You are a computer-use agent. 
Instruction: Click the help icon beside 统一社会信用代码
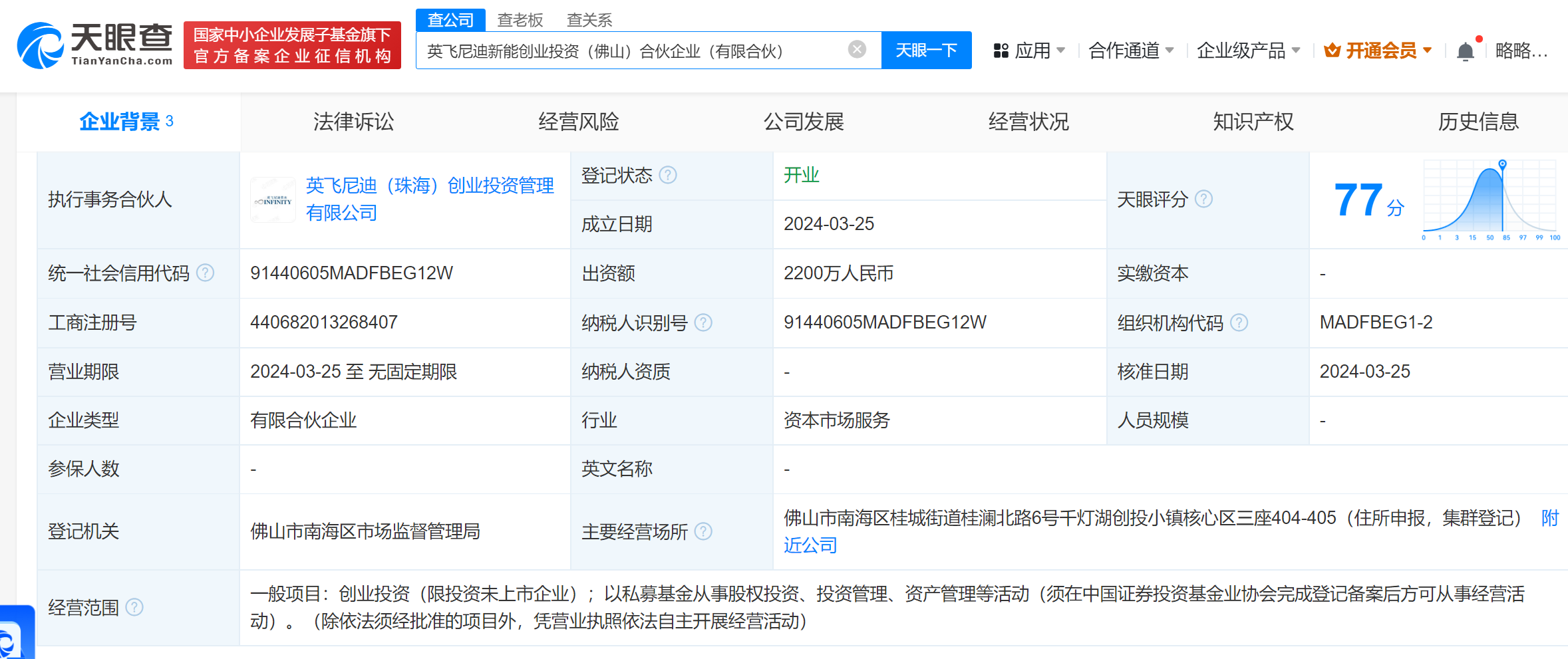206,273
